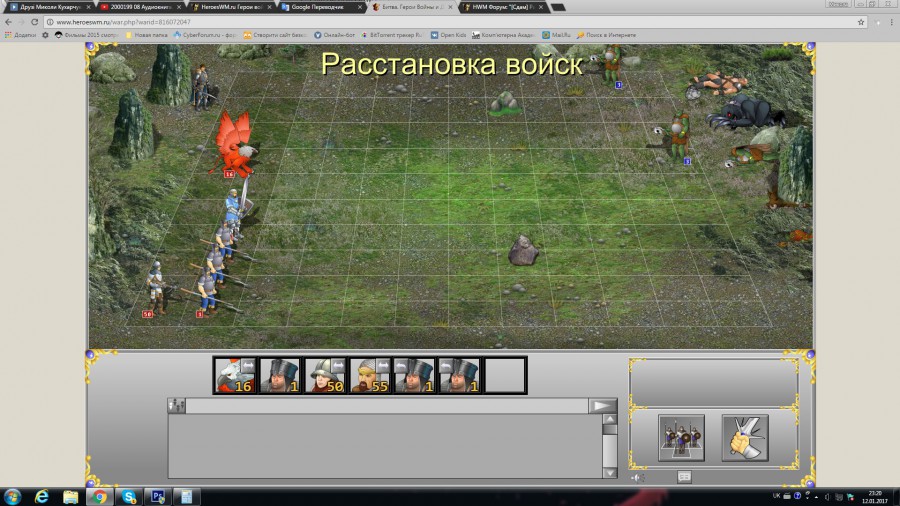Toggle the game sound speaker icon
The width and height of the screenshot is (900, 506).
click(x=638, y=477)
